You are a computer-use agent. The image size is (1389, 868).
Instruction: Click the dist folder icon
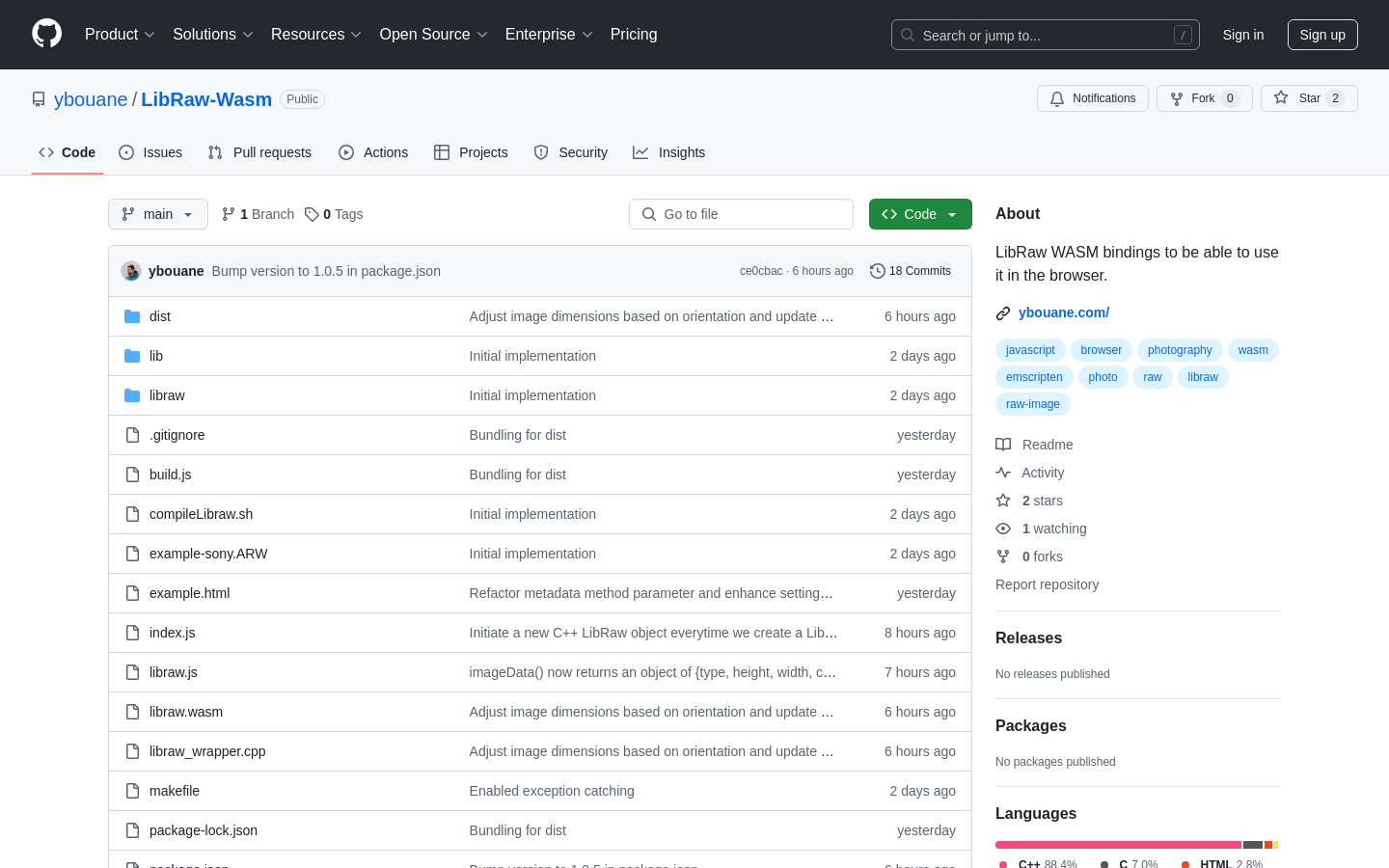pyautogui.click(x=132, y=316)
